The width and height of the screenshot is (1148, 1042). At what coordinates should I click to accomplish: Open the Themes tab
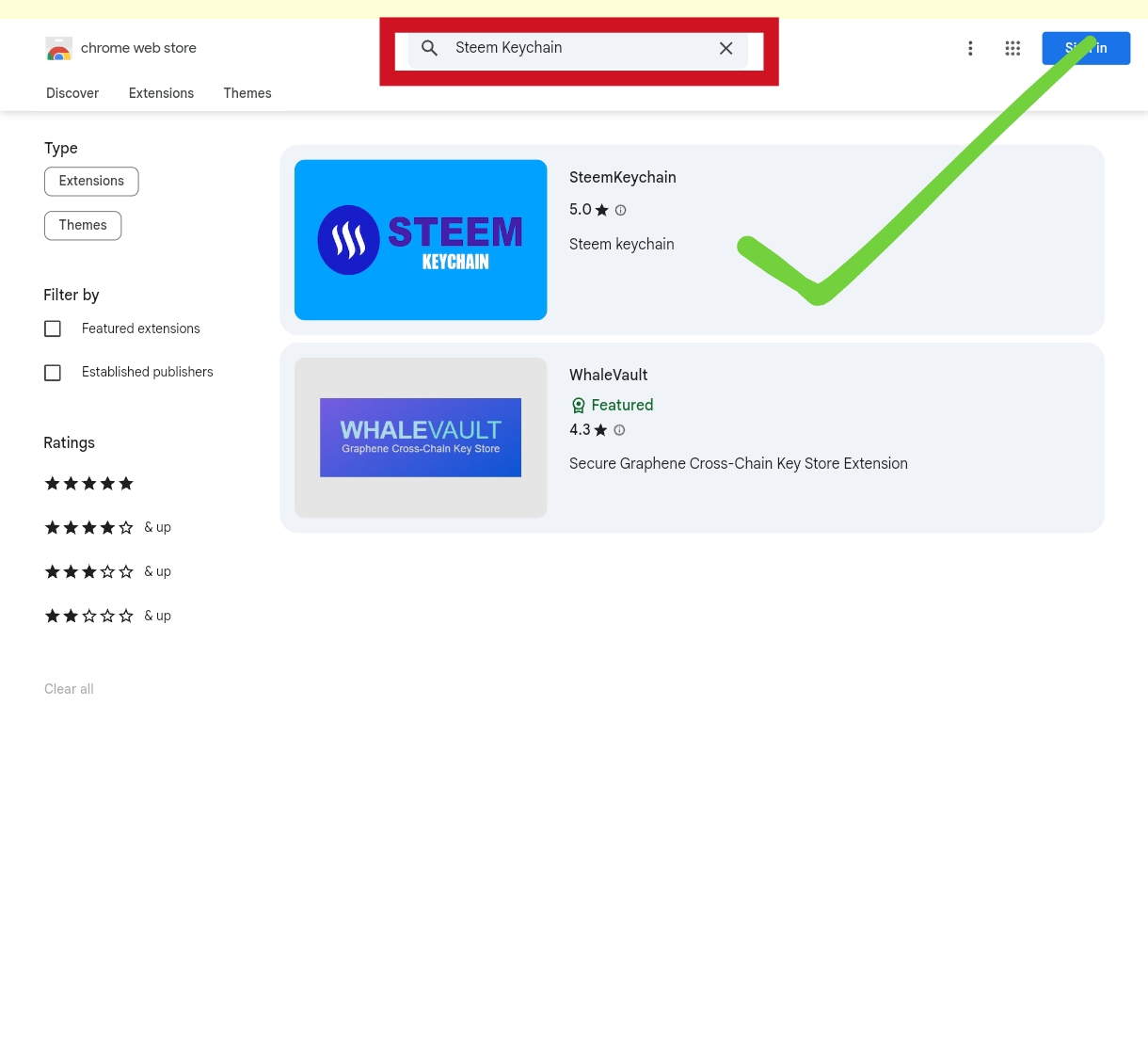247,93
